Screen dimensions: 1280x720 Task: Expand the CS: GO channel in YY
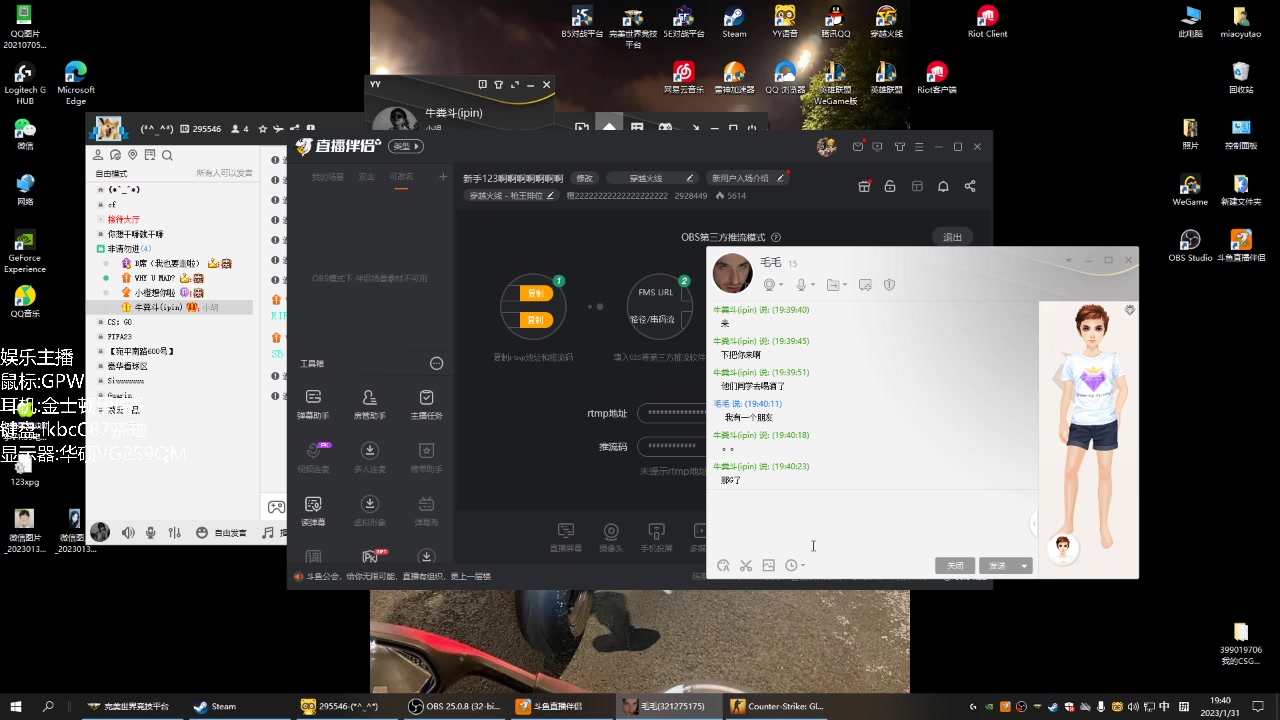coord(100,322)
